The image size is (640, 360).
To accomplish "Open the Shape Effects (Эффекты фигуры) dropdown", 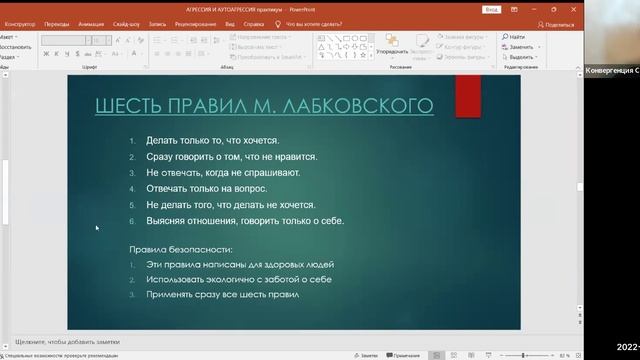I will [x=463, y=57].
